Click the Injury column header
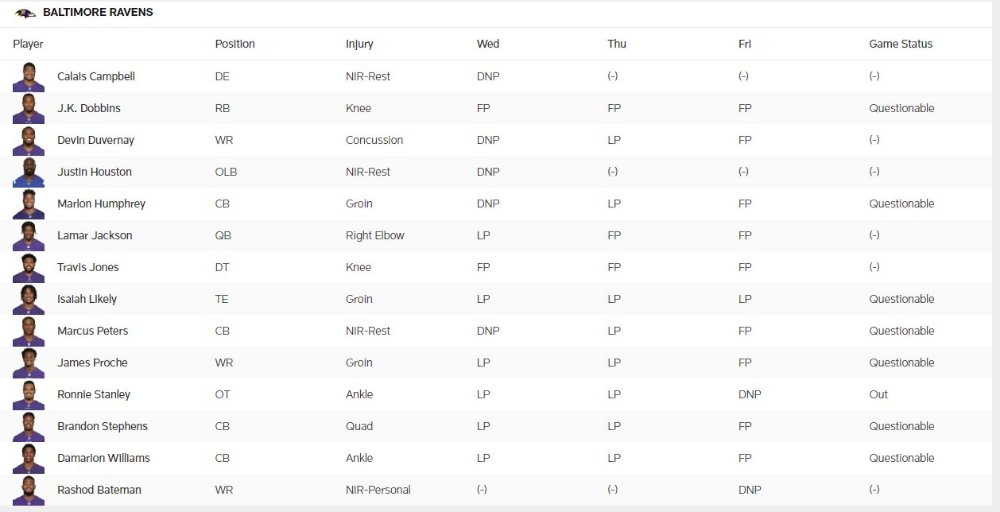The image size is (1000, 512). (x=360, y=44)
